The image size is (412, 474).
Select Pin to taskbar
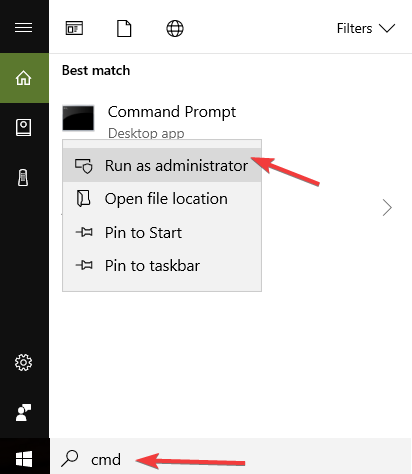[162, 266]
